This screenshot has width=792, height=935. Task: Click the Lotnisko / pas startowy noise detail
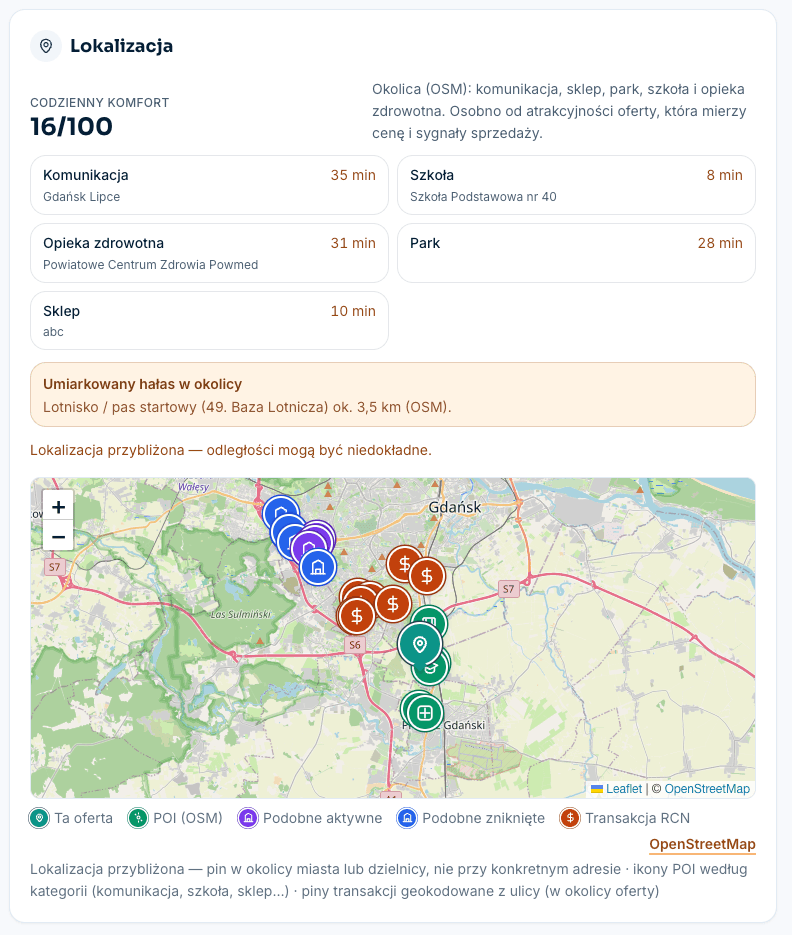(247, 407)
